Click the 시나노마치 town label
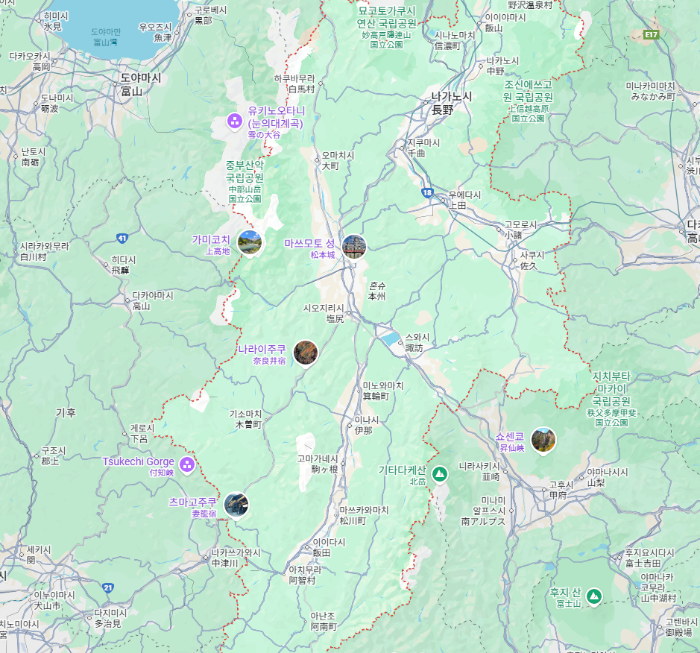 [x=454, y=40]
